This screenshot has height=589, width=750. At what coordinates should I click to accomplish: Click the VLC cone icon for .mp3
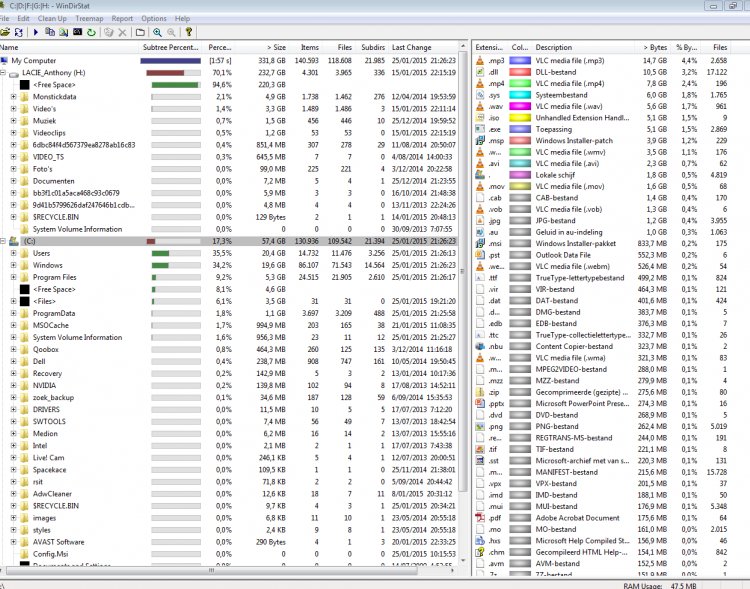tap(480, 61)
